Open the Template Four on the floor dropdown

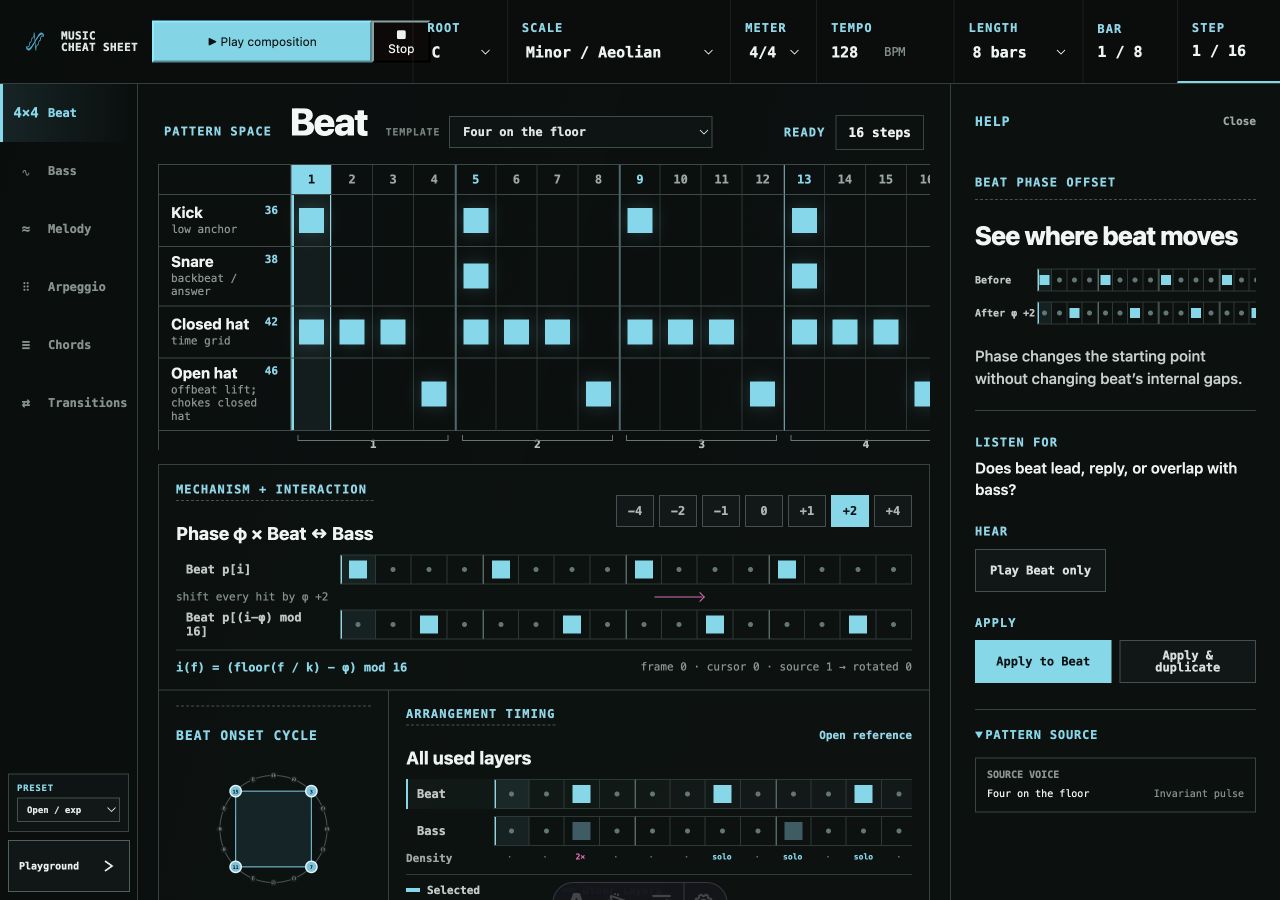tap(580, 132)
